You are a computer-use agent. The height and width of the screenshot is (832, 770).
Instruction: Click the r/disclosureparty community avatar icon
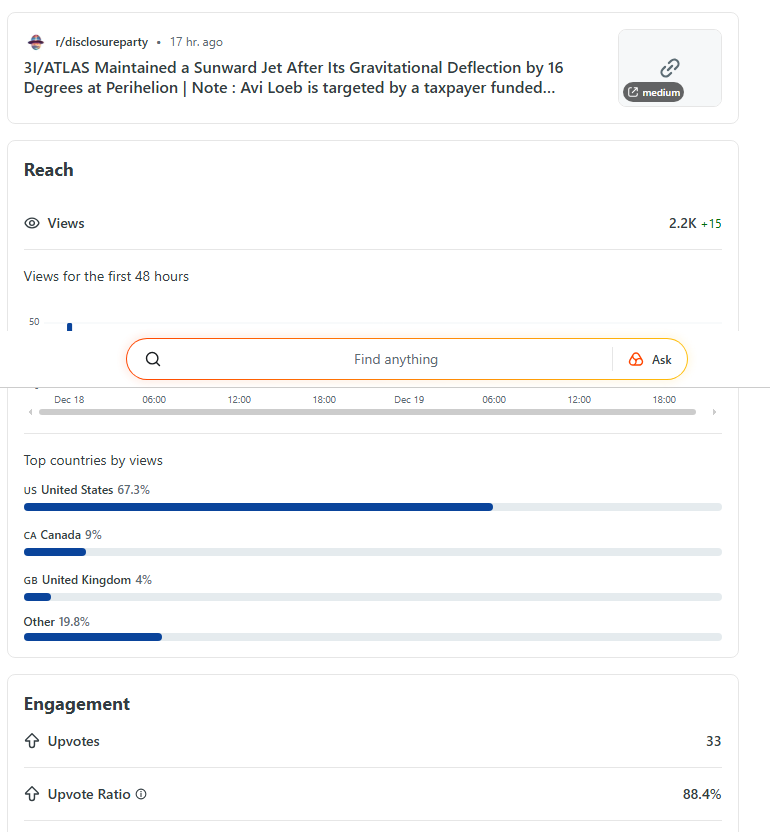[x=36, y=42]
